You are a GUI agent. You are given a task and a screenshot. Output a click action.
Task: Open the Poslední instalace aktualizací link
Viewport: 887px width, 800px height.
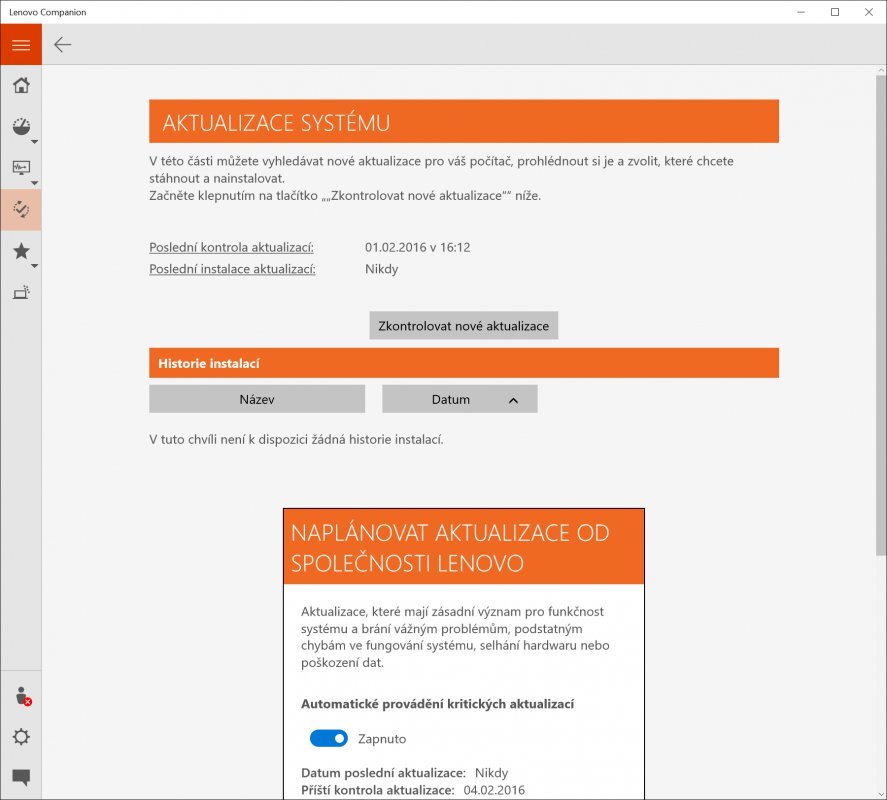tap(232, 269)
